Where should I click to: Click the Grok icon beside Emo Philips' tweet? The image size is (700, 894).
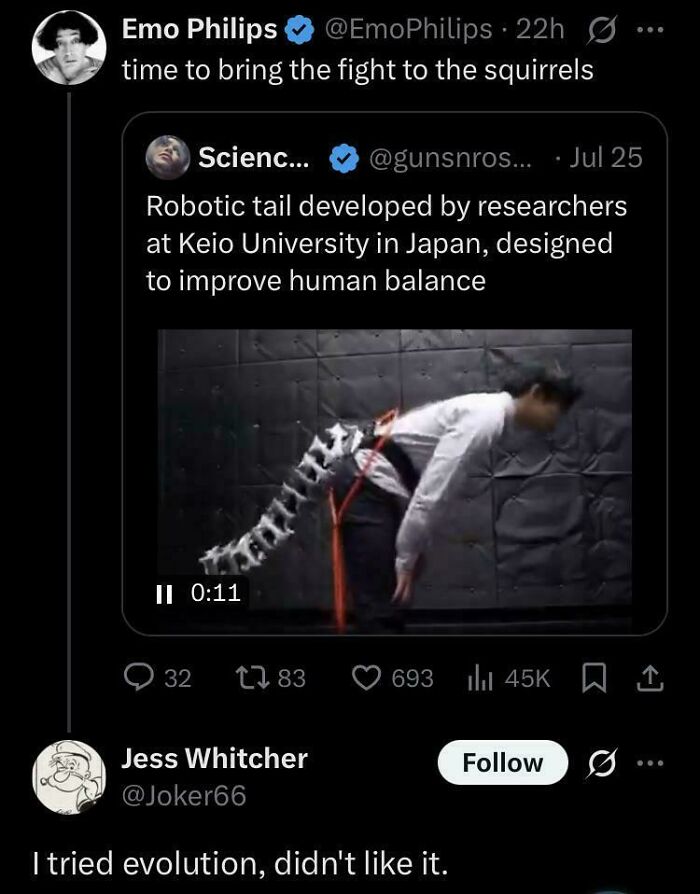(601, 28)
